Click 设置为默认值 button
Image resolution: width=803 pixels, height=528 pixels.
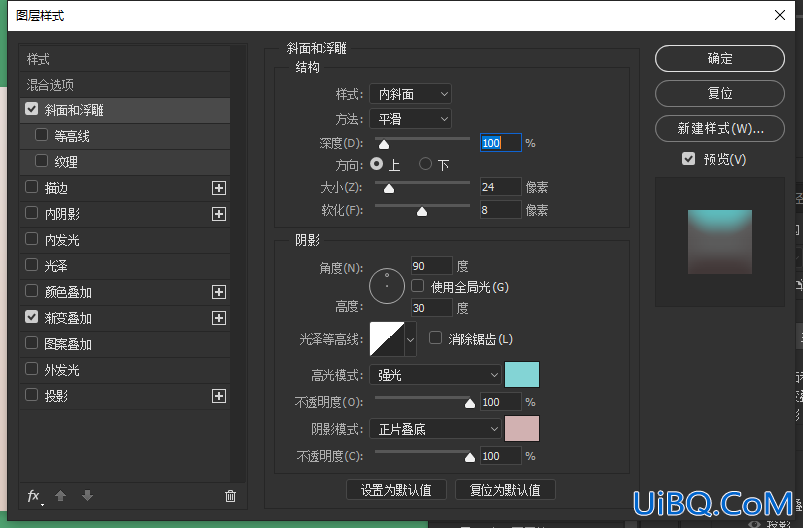[396, 490]
